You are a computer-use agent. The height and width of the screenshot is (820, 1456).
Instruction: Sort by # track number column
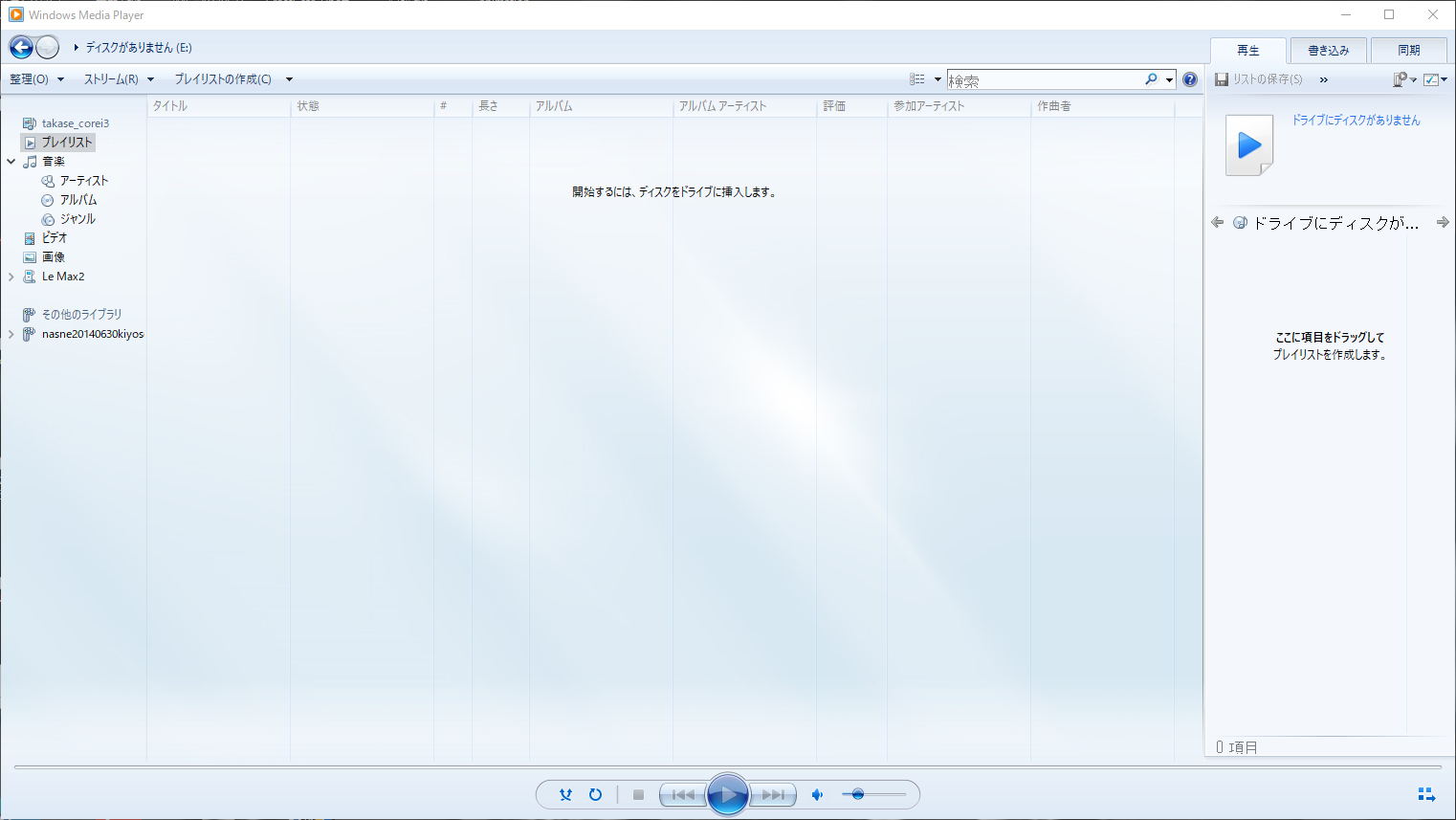coord(453,106)
